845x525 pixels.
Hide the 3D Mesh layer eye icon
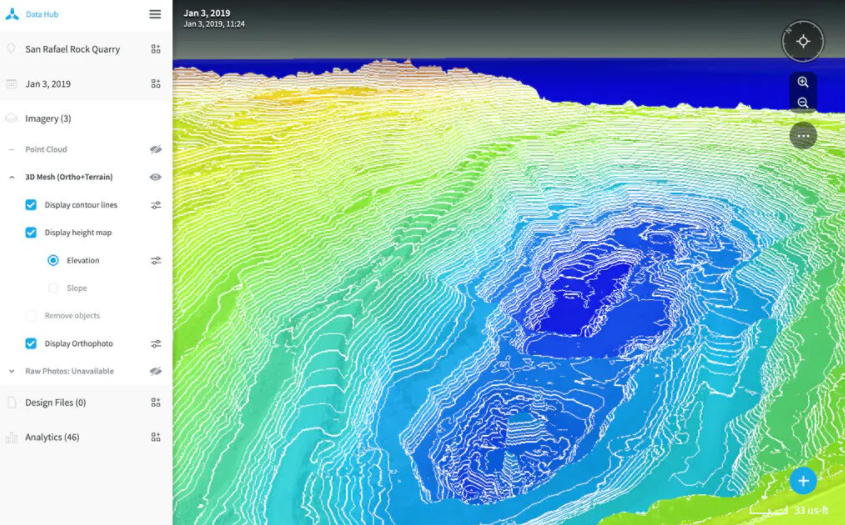coord(156,177)
